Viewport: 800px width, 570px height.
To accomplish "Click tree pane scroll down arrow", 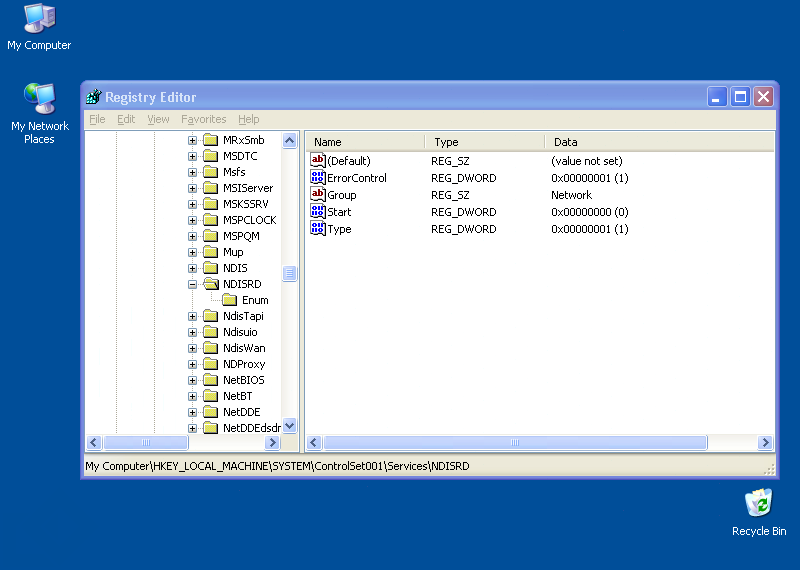I will pyautogui.click(x=289, y=426).
